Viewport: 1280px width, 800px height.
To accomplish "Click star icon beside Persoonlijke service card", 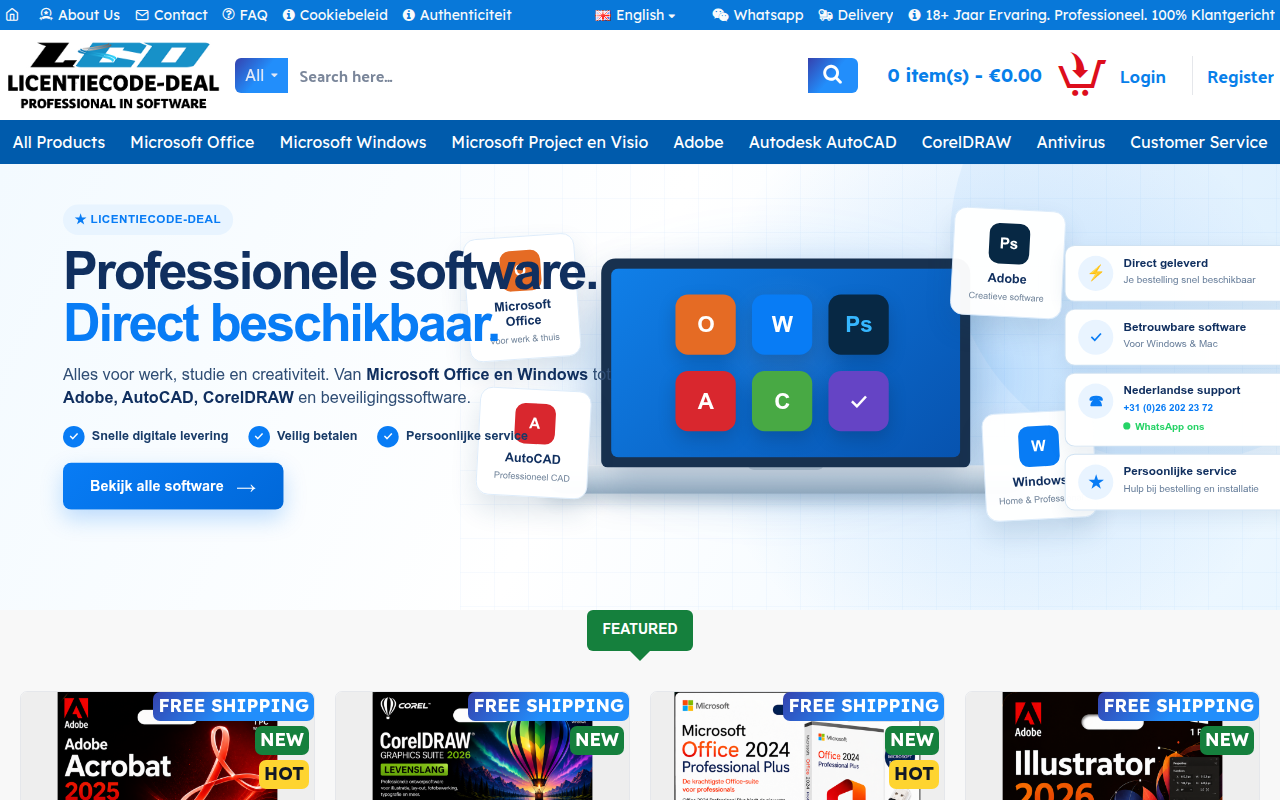I will coord(1096,482).
